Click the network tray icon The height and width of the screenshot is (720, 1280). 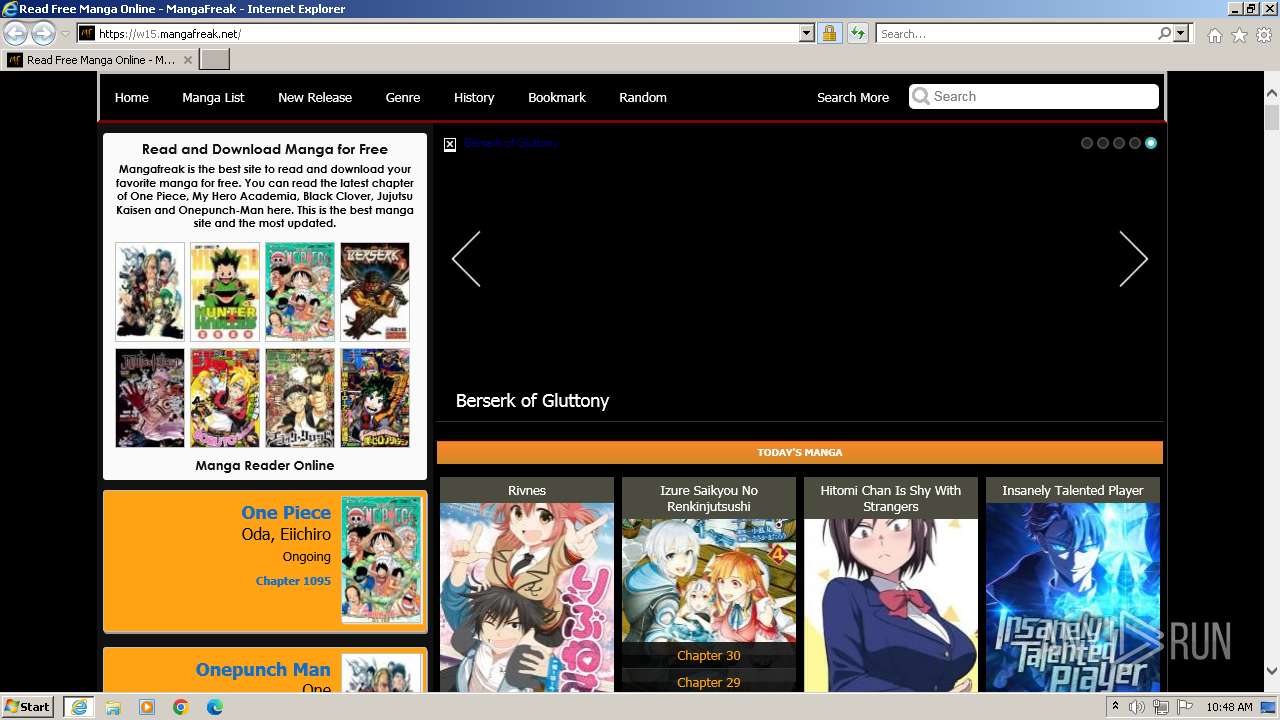[x=1160, y=707]
